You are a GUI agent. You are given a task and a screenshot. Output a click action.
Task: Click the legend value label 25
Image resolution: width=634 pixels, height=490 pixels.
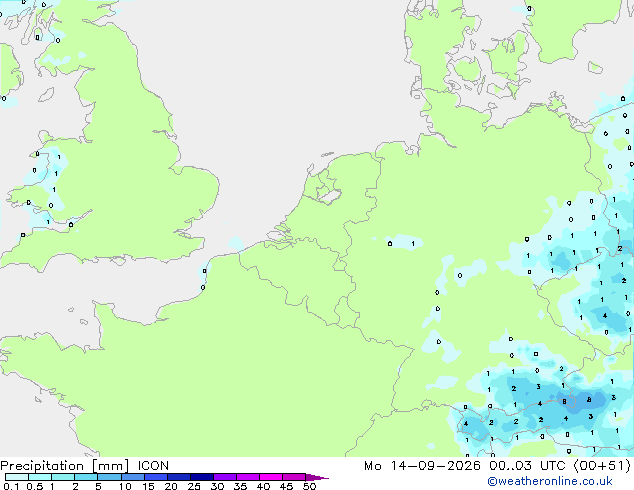tap(194, 486)
